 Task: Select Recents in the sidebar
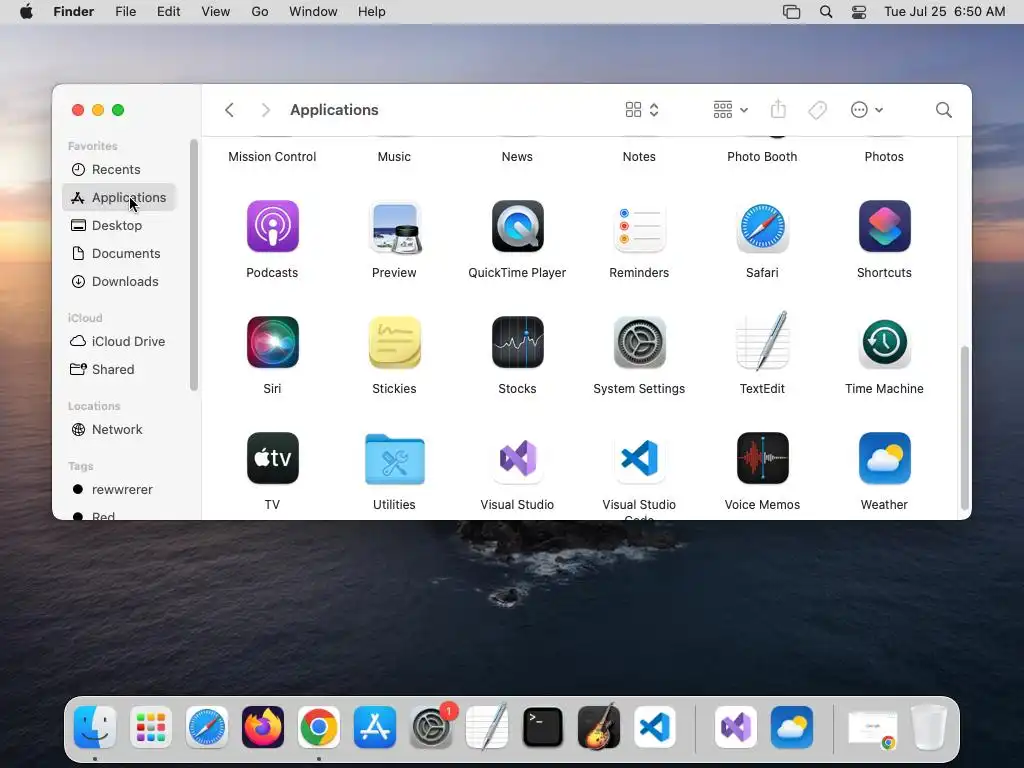click(x=120, y=170)
